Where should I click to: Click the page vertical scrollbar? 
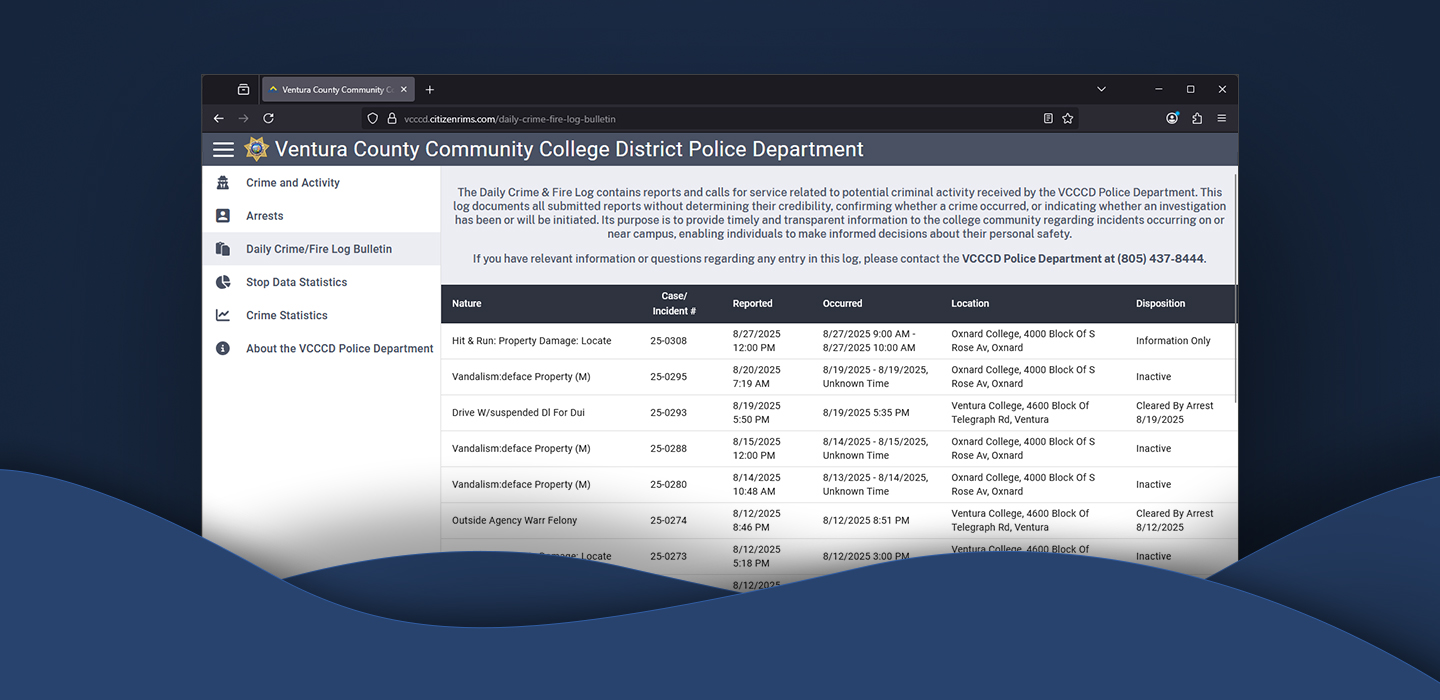(x=1236, y=290)
